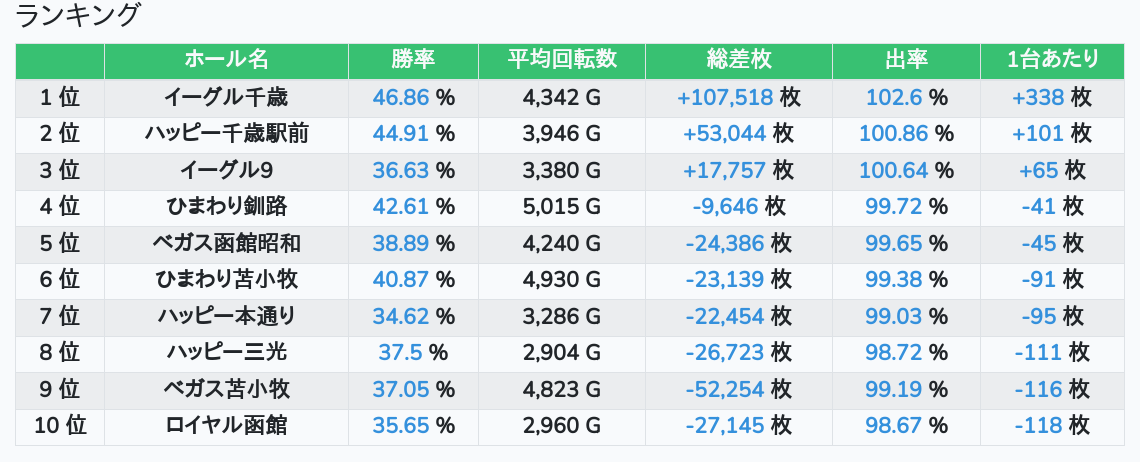Click the 出率 column header

tap(906, 60)
